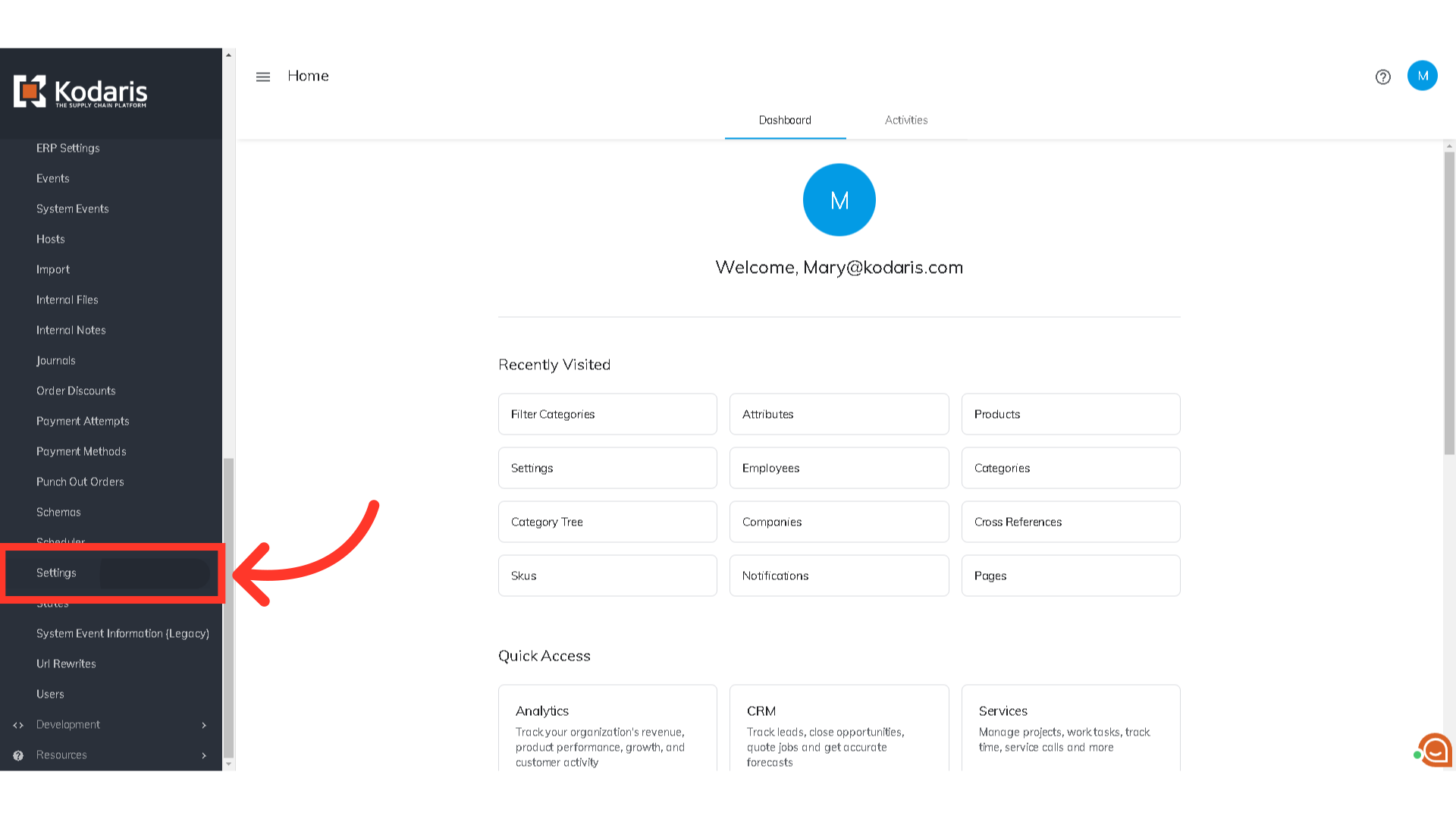
Task: Expand the Resources section chevron
Action: 204,755
